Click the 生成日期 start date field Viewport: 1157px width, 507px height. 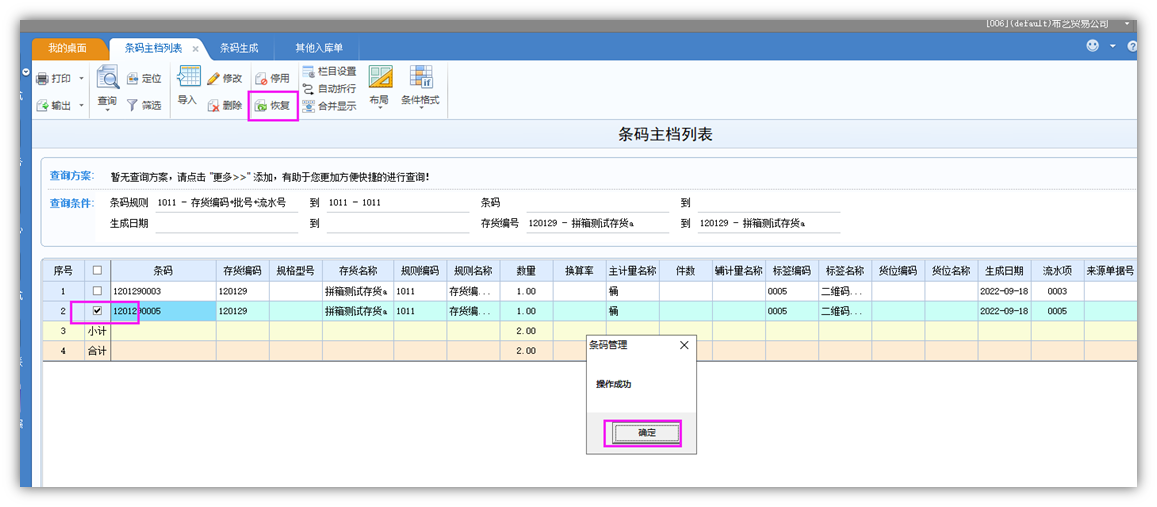(x=225, y=224)
